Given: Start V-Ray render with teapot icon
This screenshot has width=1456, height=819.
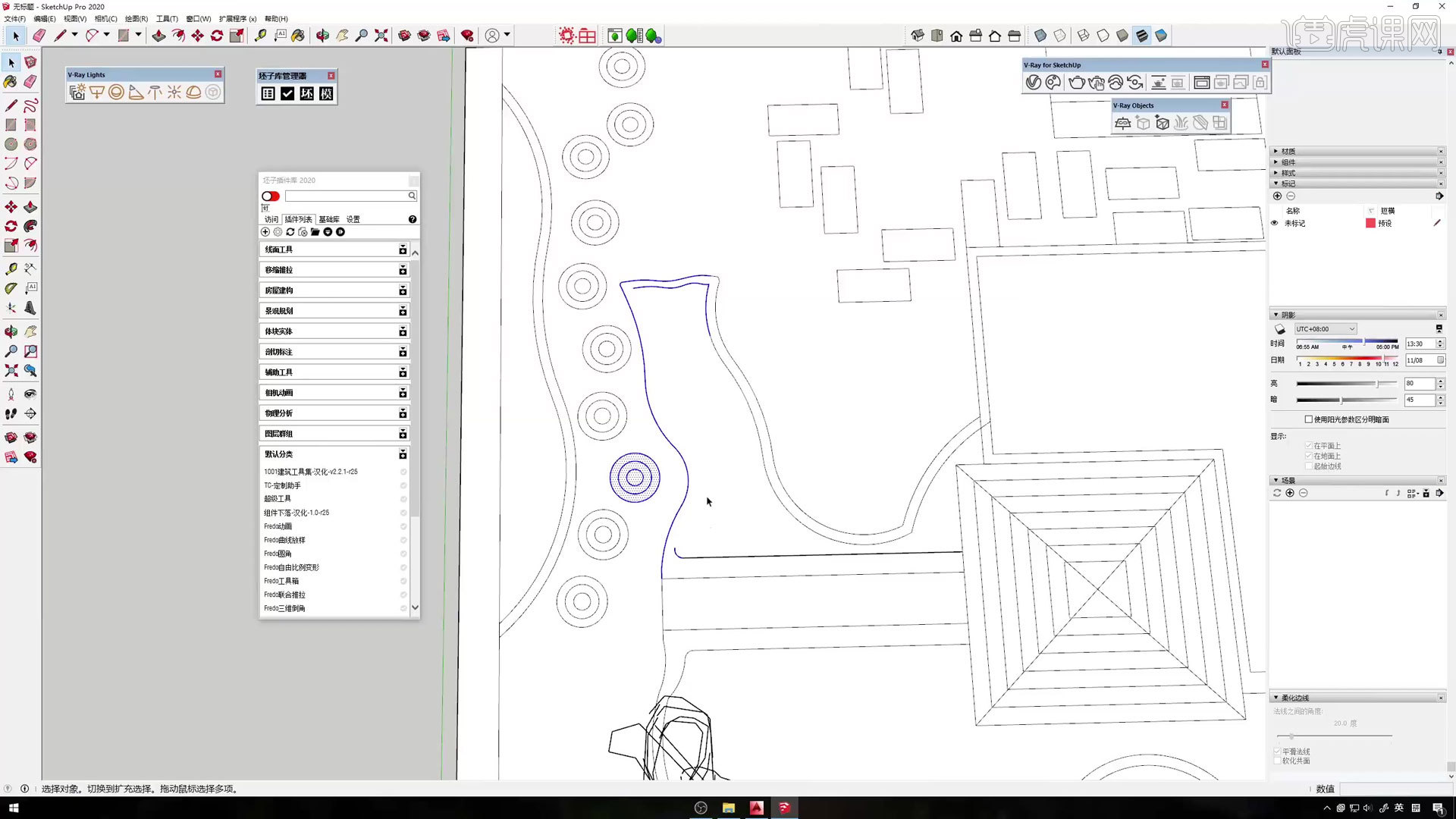Looking at the screenshot, I should (1076, 83).
